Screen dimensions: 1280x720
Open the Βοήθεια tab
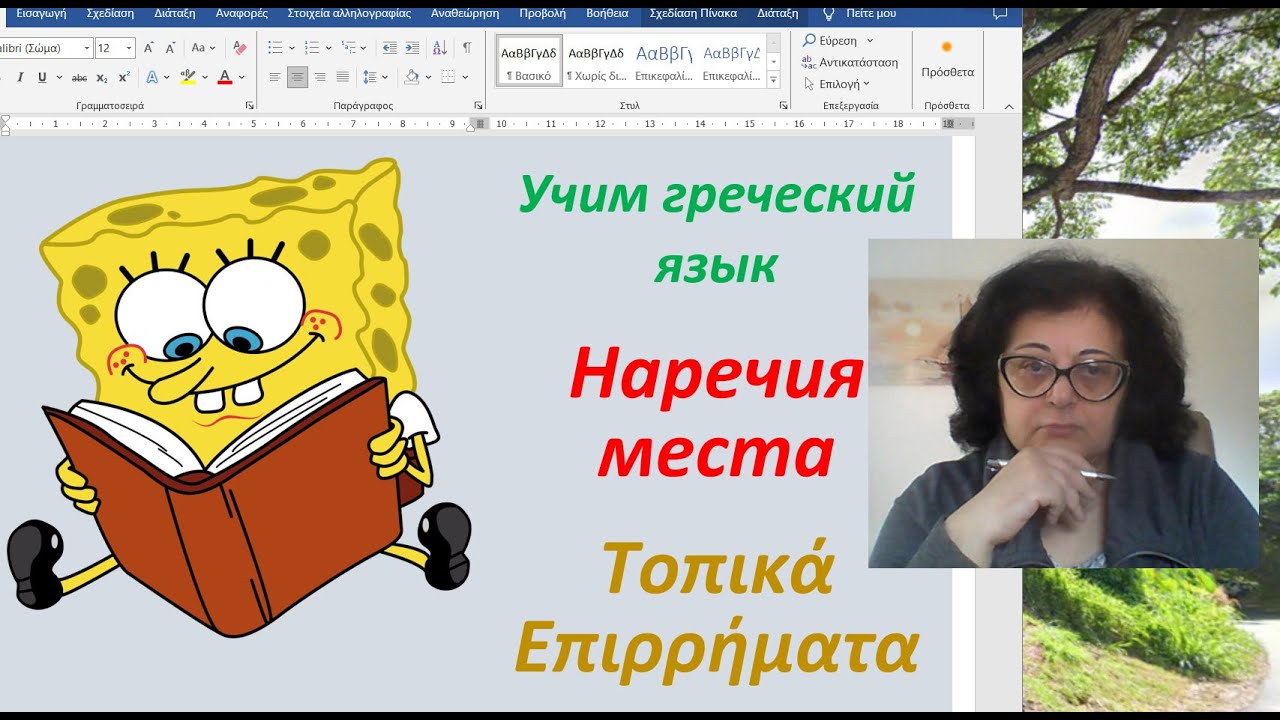[x=607, y=14]
